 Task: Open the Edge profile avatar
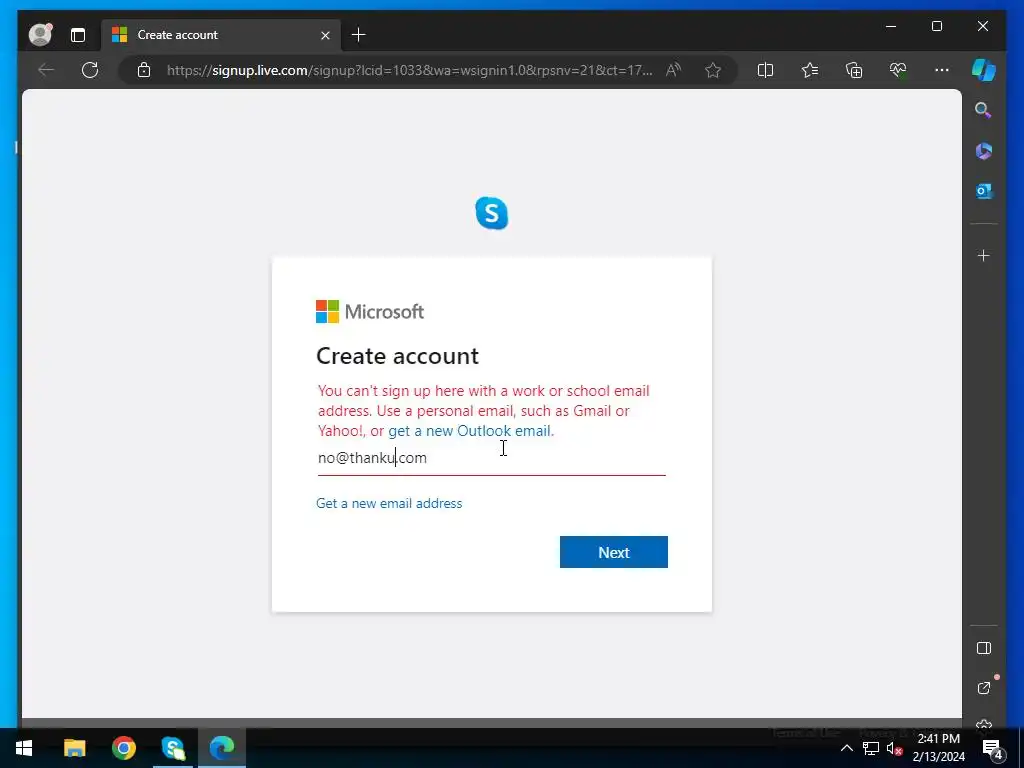[40, 35]
